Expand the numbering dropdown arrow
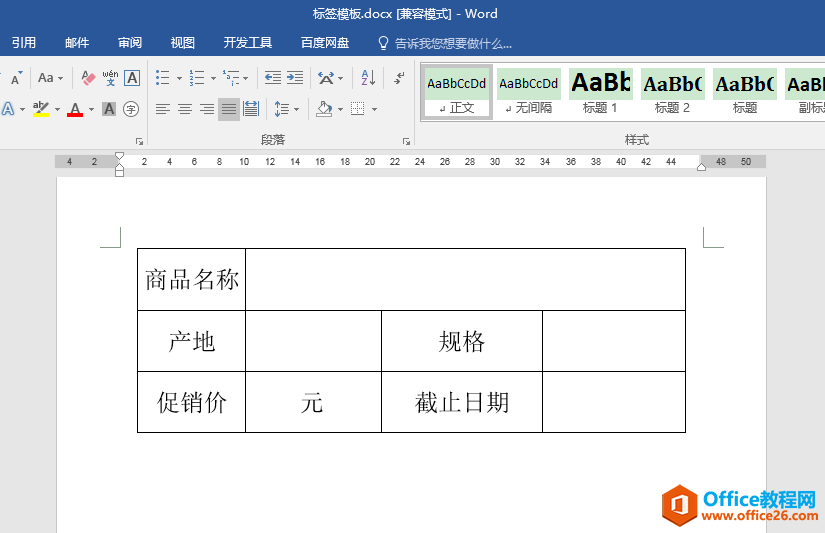The image size is (825, 533). [213, 78]
